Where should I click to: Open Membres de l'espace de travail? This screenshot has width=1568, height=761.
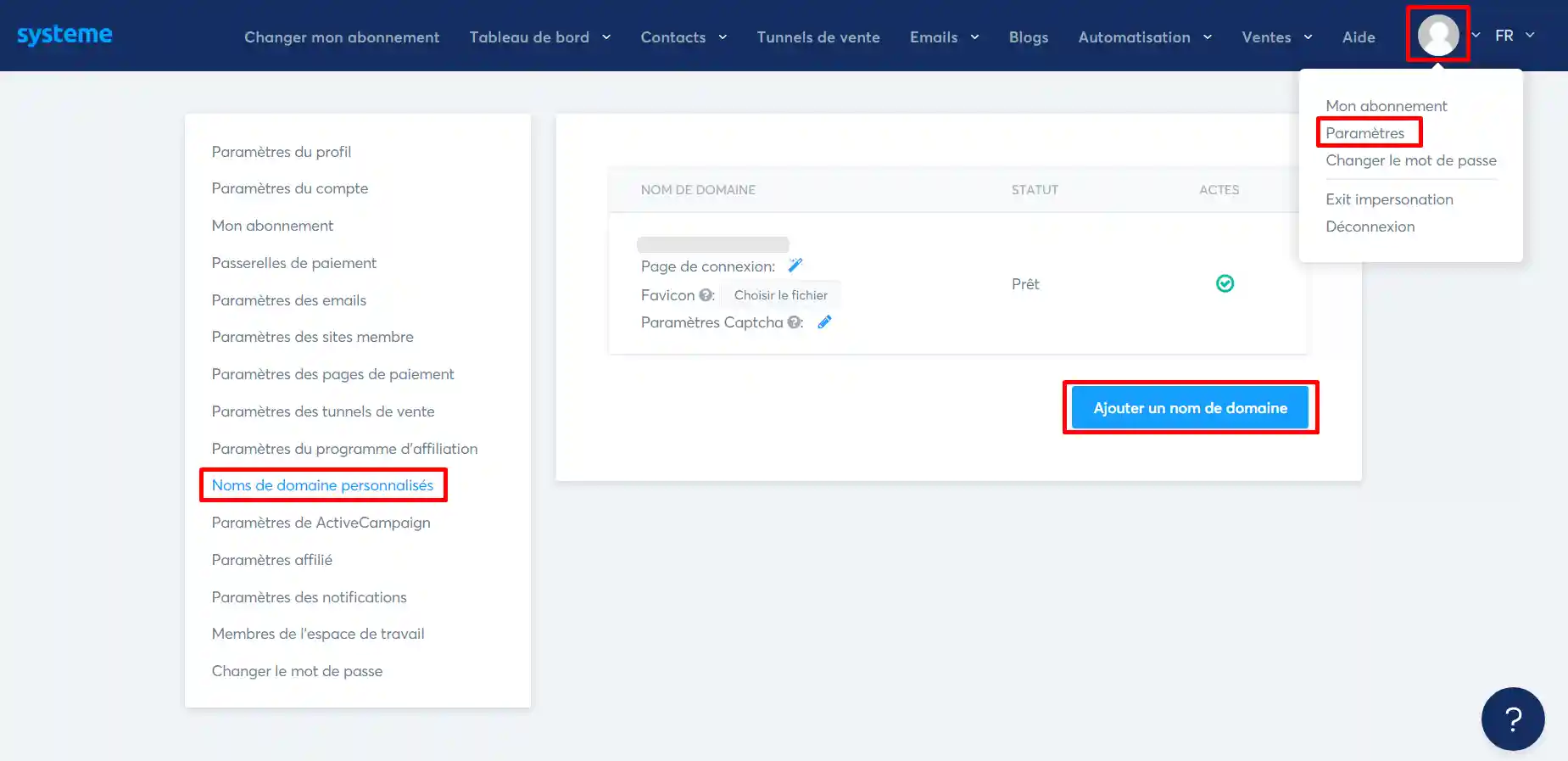pyautogui.click(x=318, y=634)
